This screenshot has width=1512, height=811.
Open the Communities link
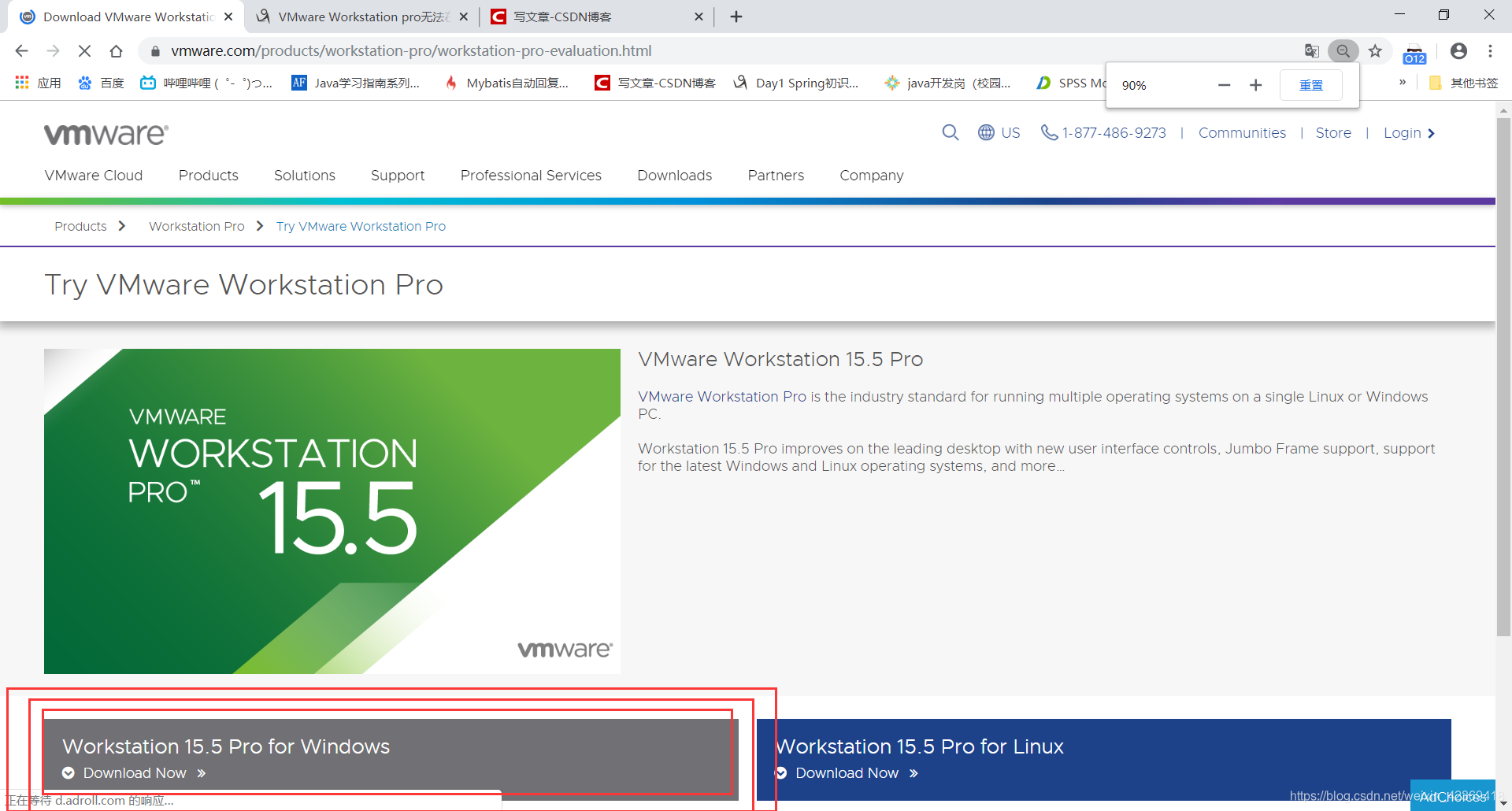pos(1242,133)
